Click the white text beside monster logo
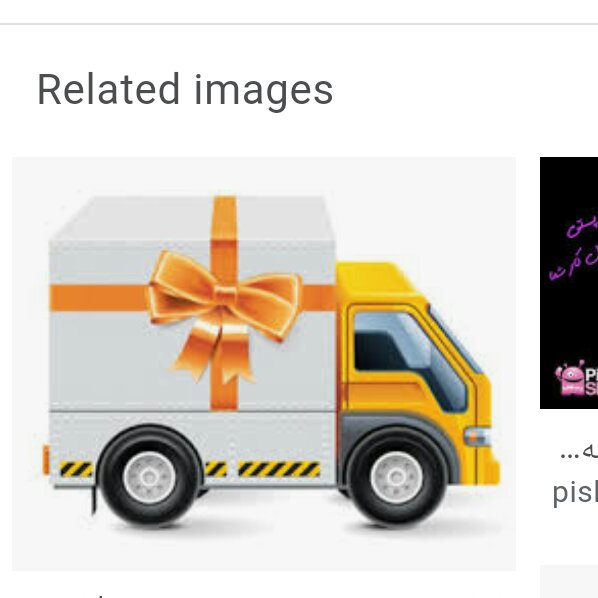The width and height of the screenshot is (598, 598). click(x=591, y=383)
